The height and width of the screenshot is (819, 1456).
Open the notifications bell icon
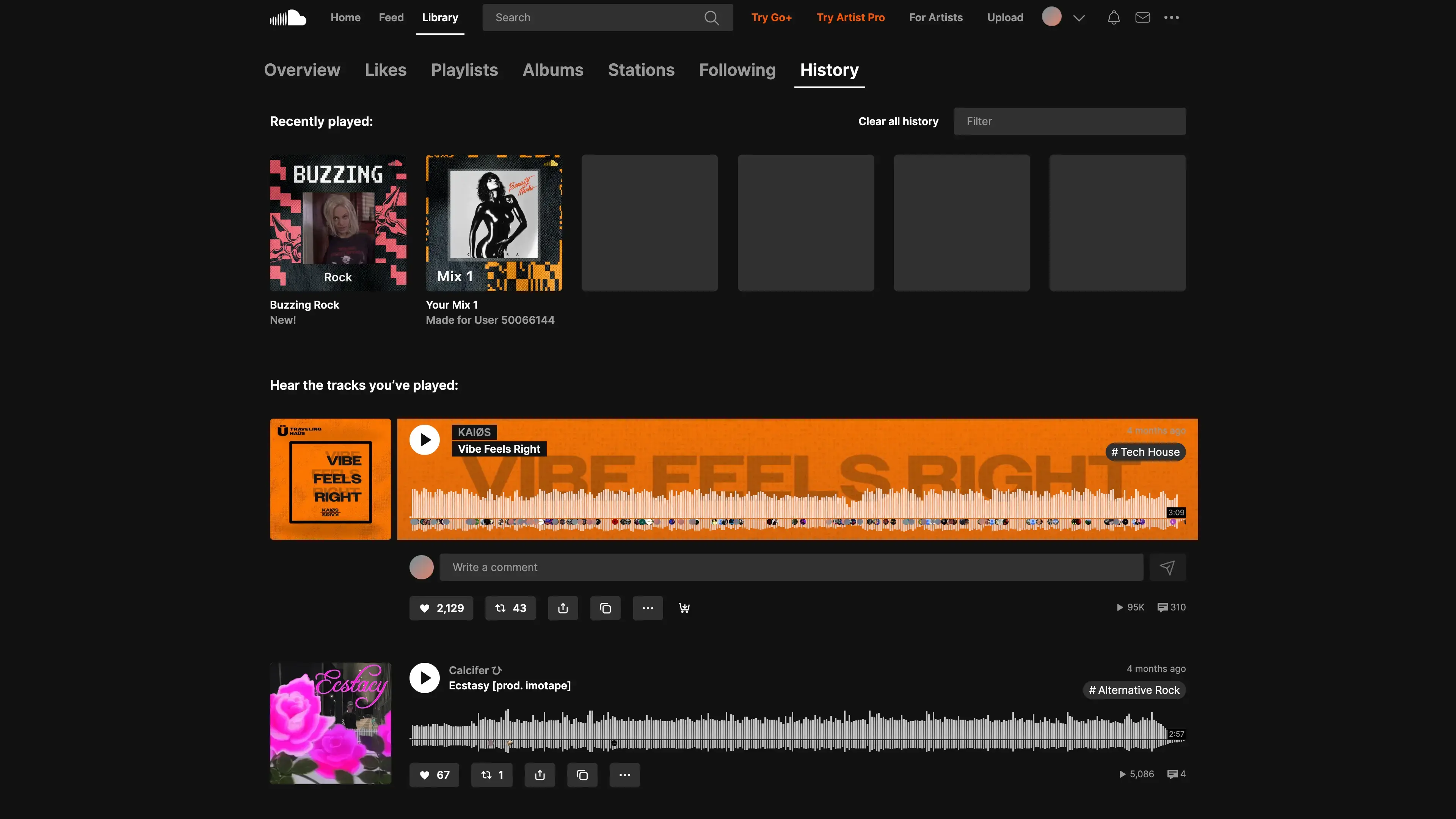1114,17
